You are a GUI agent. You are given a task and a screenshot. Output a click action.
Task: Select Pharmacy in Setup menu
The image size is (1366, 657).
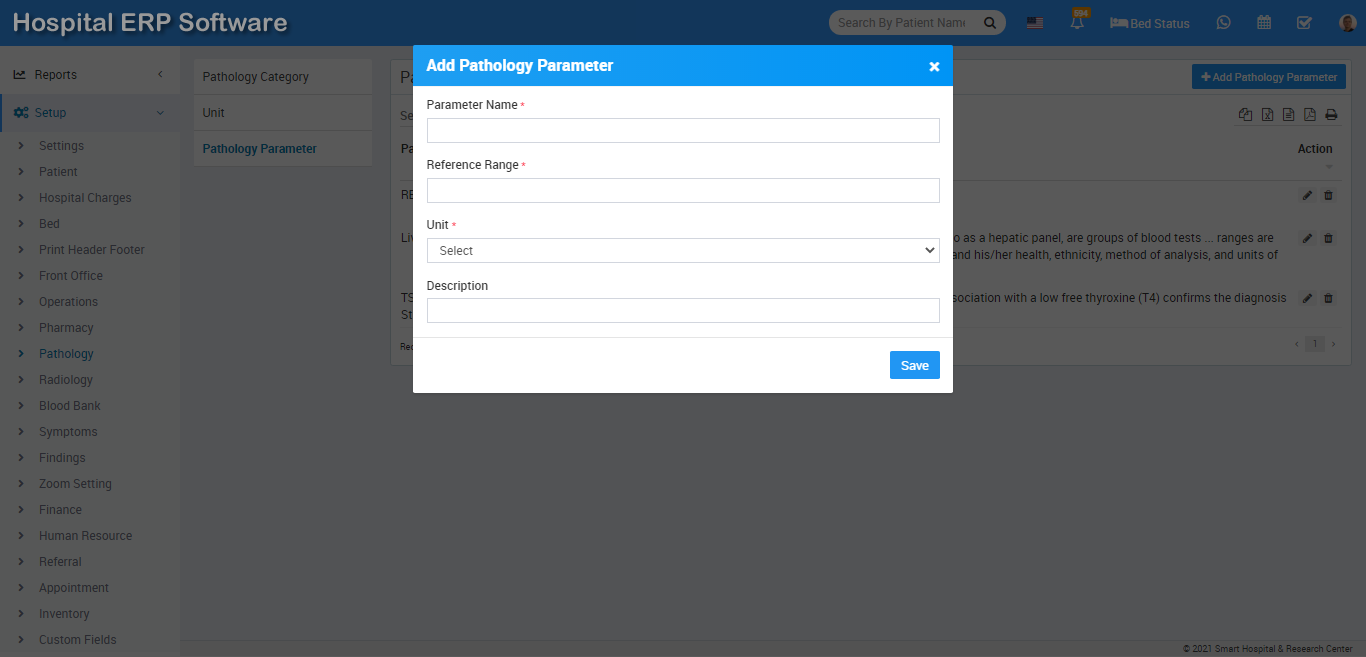66,328
